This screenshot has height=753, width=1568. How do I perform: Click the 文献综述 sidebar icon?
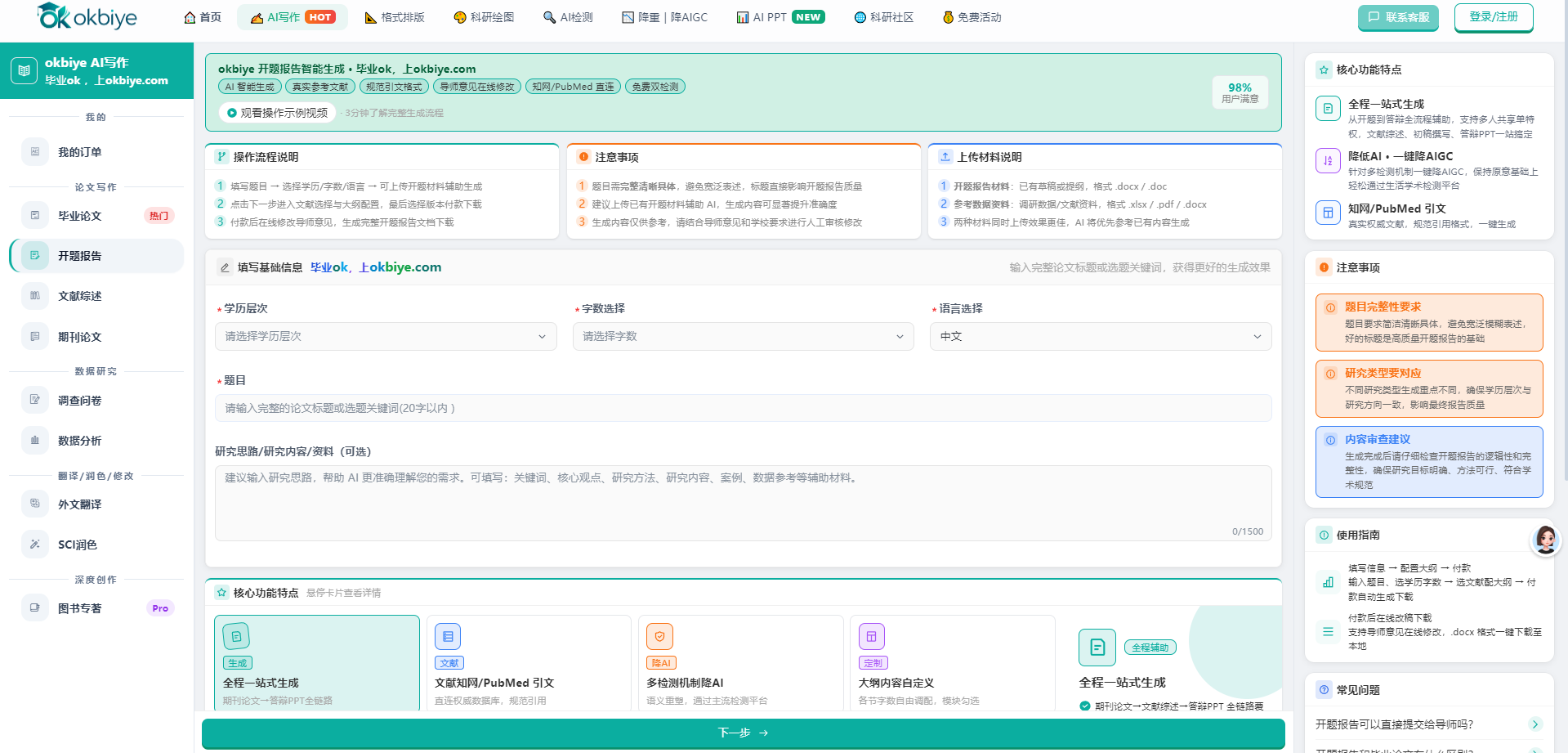[35, 295]
